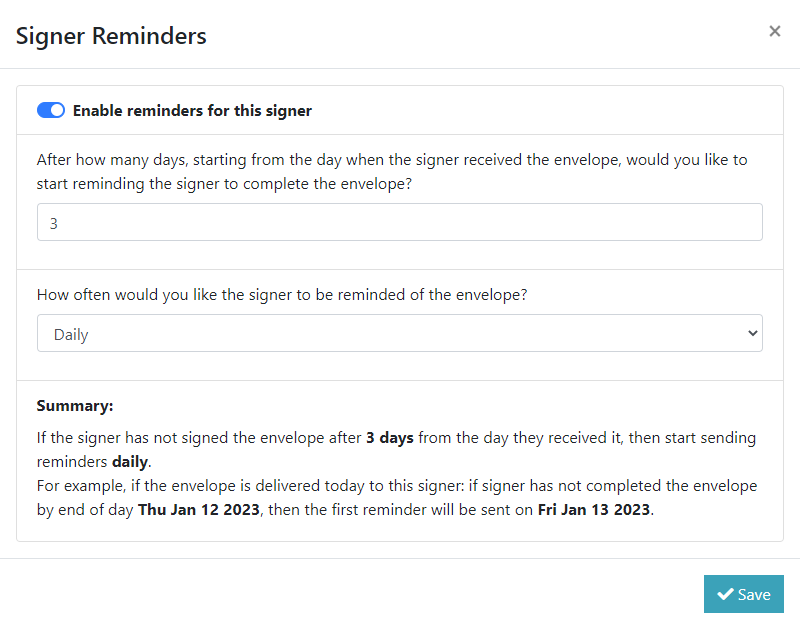The width and height of the screenshot is (800, 629).
Task: Click the X icon to close dialog
Action: [775, 31]
